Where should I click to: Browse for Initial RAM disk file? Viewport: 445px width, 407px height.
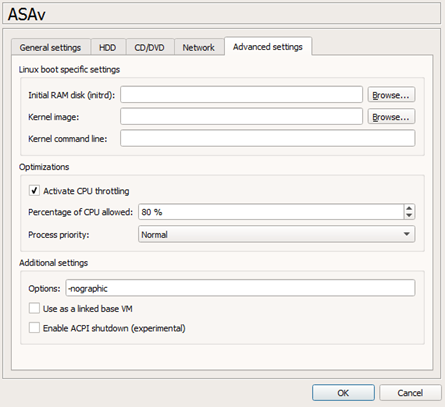pyautogui.click(x=391, y=95)
